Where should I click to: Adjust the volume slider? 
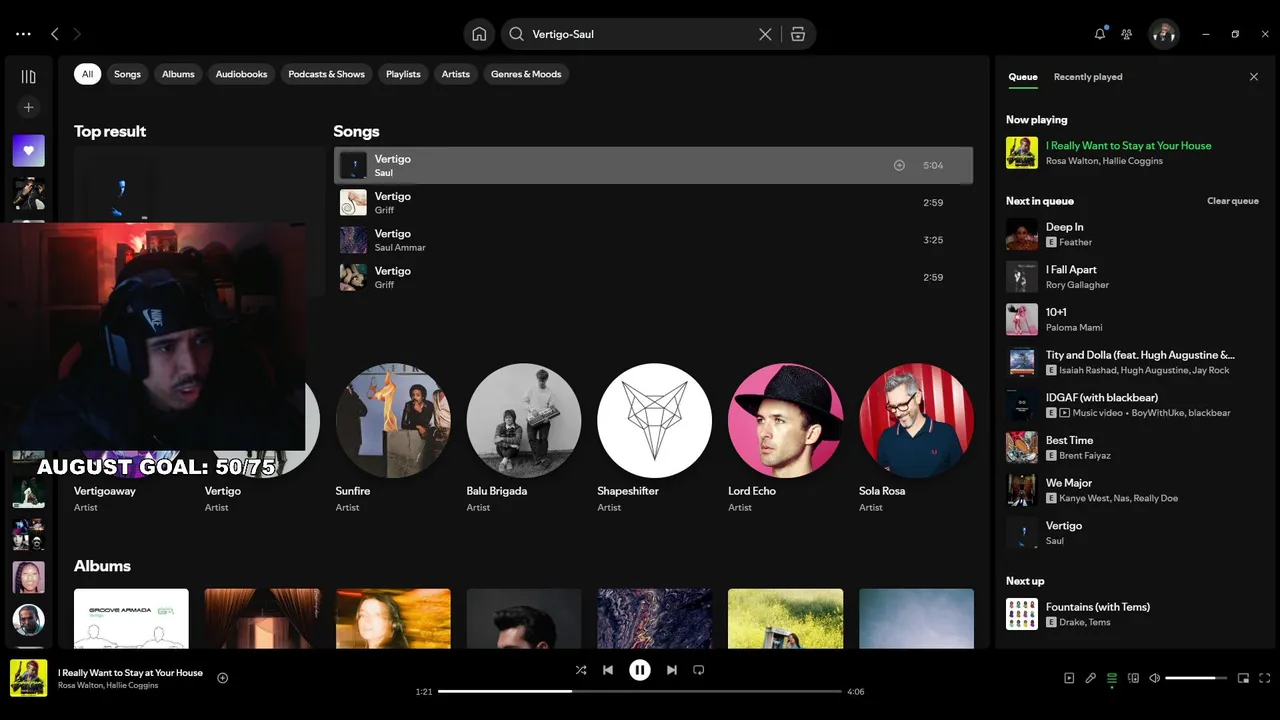[1196, 678]
